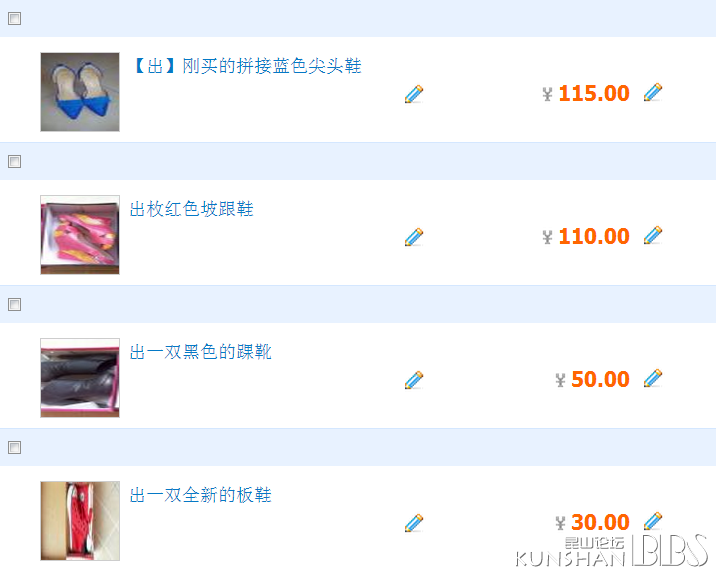Edit price pencil next to 110.00

[653, 235]
